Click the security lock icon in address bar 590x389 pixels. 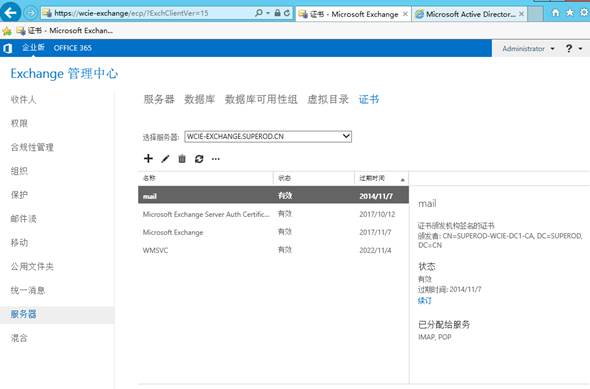[277, 13]
